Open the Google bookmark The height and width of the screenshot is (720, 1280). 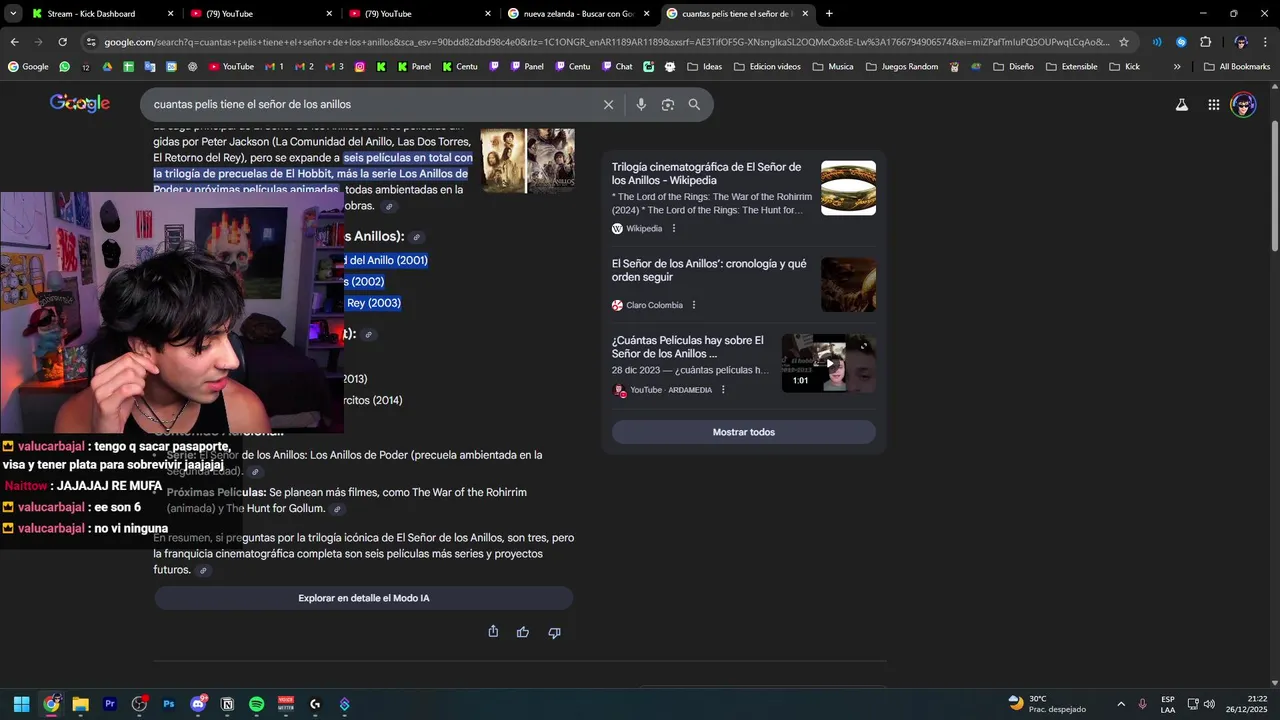click(x=28, y=67)
